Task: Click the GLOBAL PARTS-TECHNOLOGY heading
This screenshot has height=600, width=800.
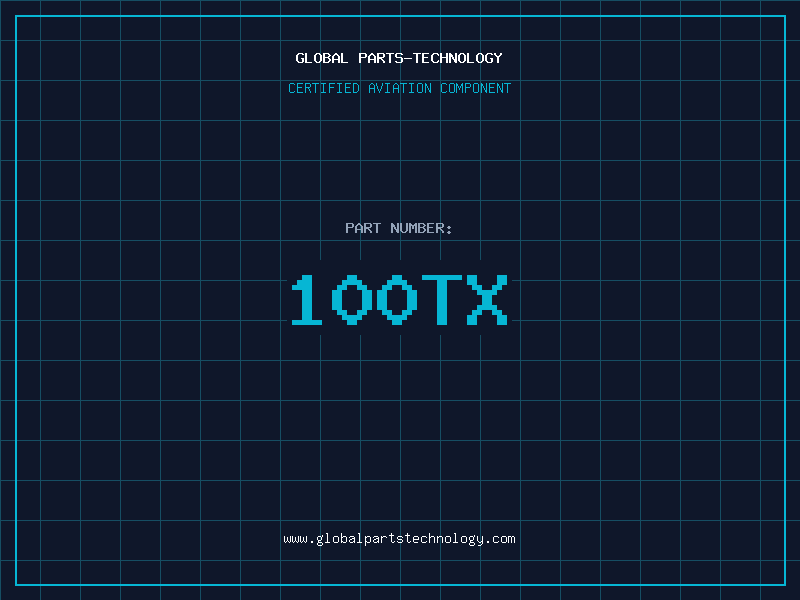Action: tap(399, 58)
